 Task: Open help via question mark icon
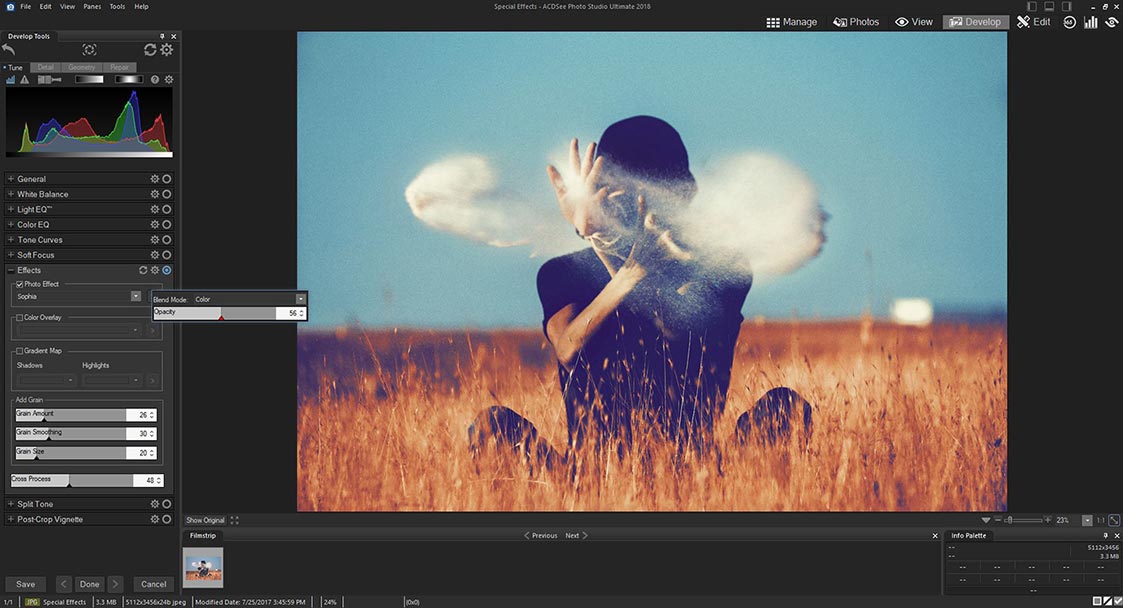coord(155,79)
